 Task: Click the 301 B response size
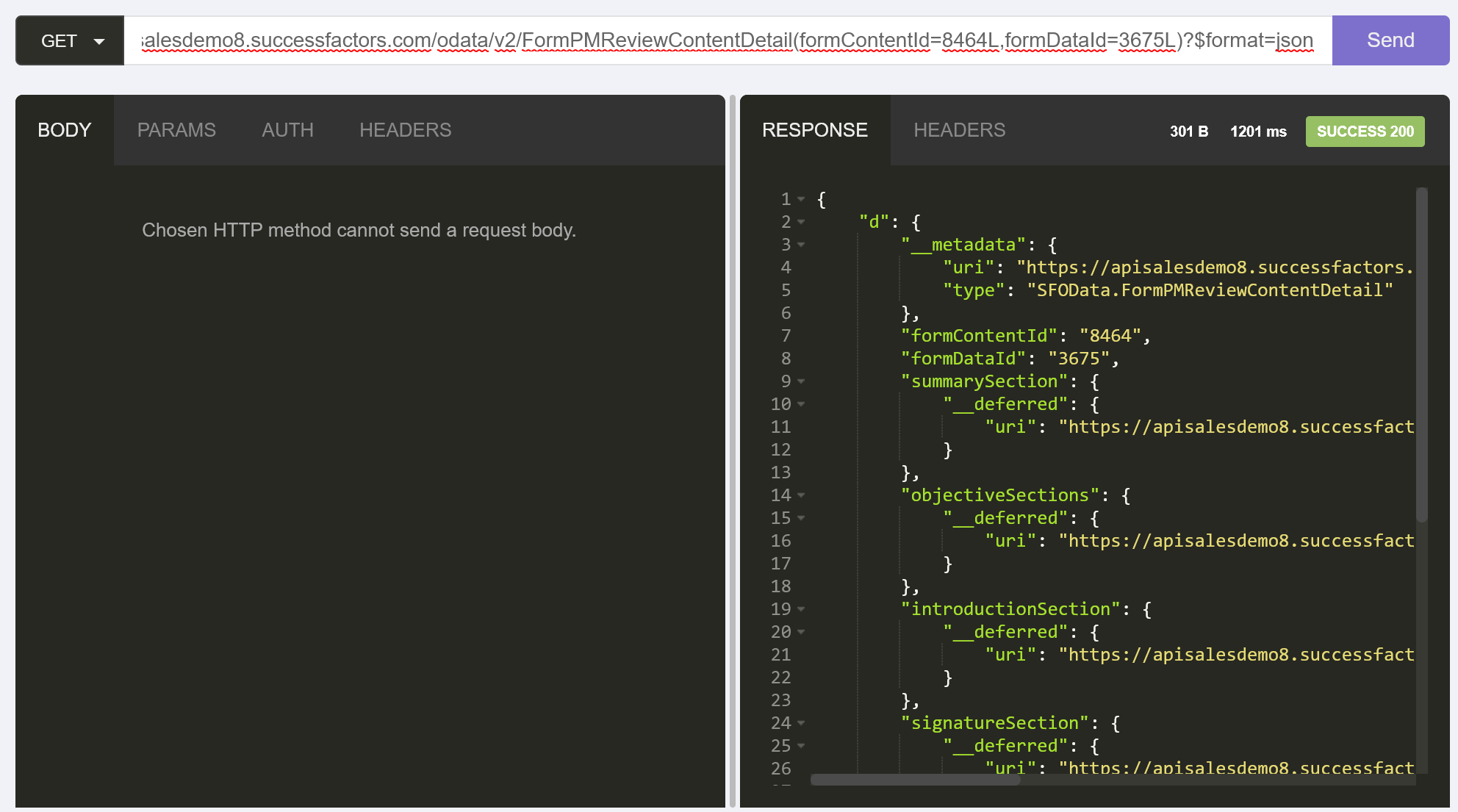pyautogui.click(x=1189, y=132)
